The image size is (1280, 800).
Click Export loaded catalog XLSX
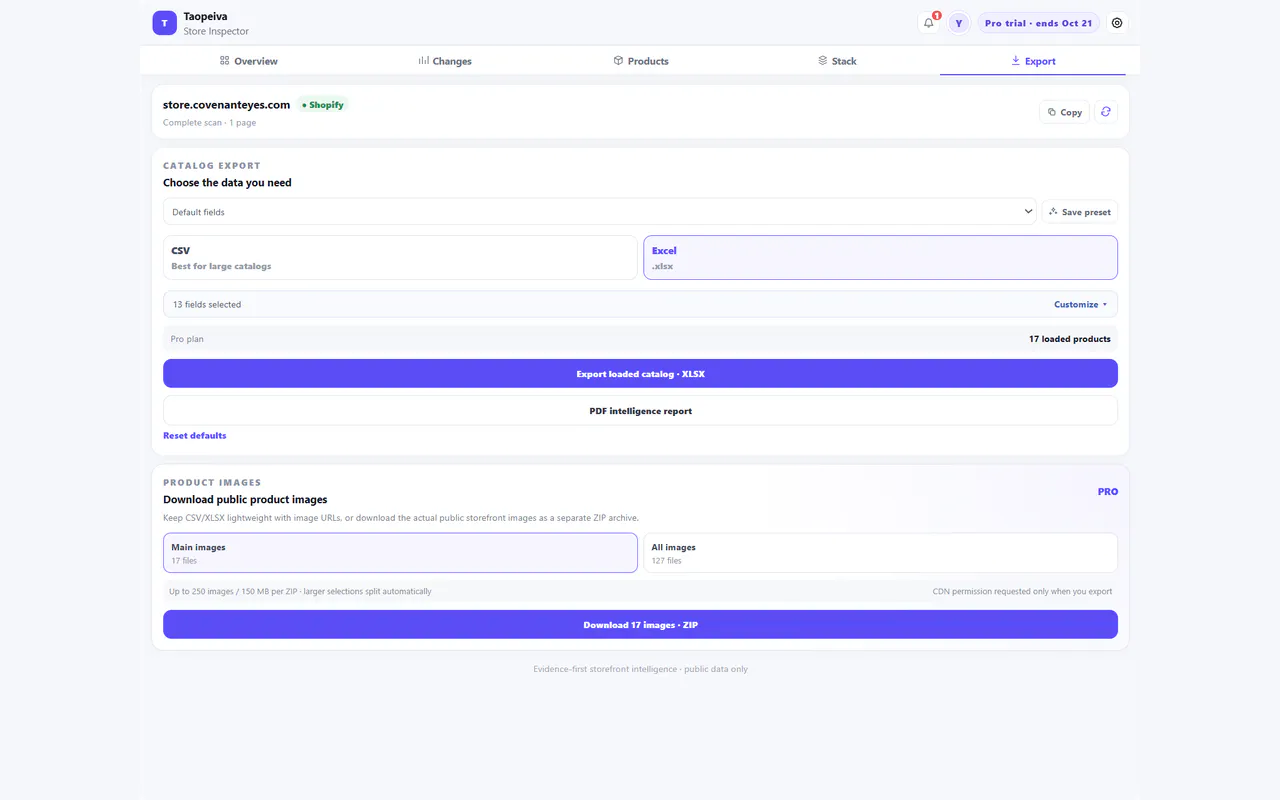[640, 374]
